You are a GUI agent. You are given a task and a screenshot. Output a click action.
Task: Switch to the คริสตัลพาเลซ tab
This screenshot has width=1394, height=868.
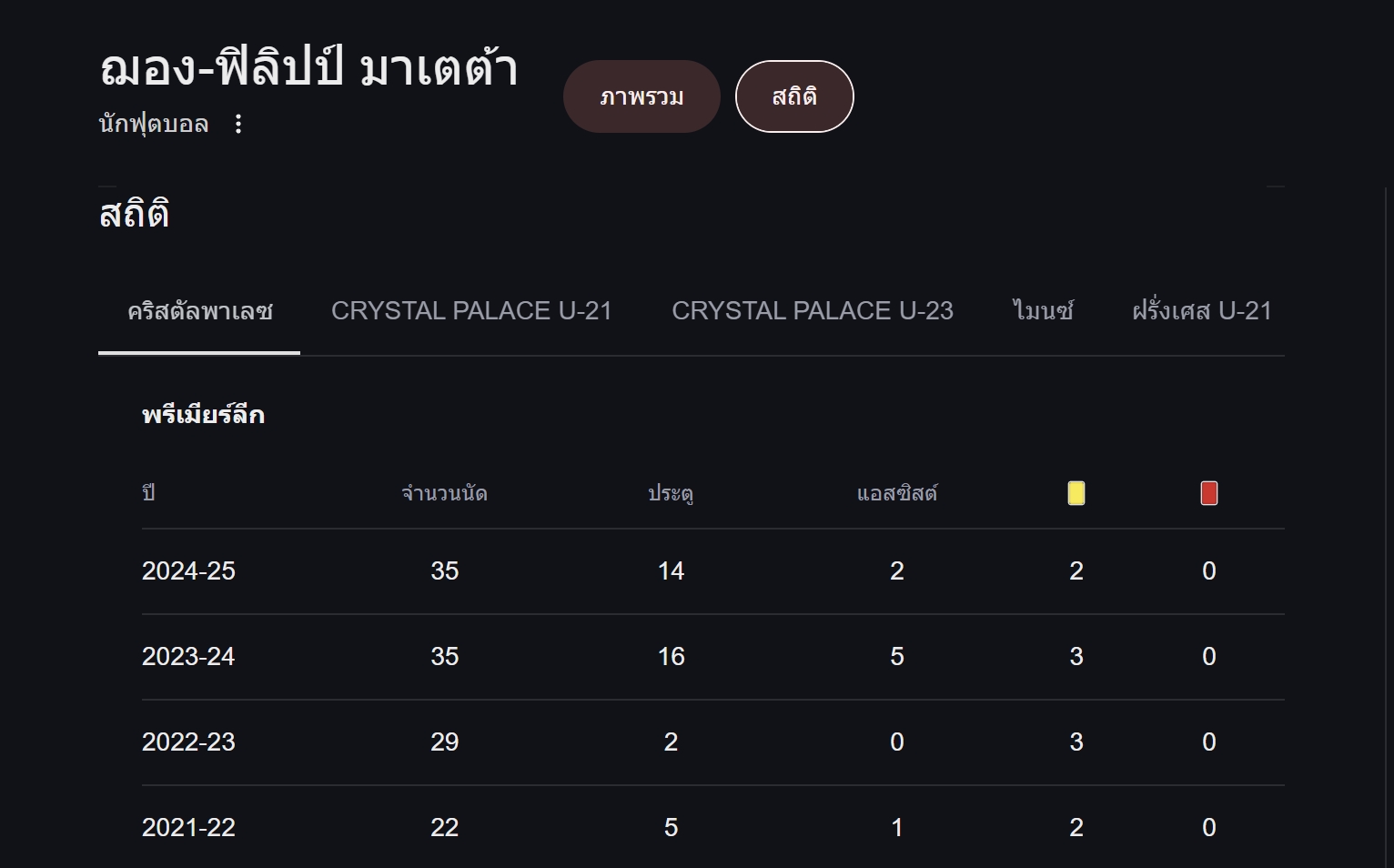(199, 311)
